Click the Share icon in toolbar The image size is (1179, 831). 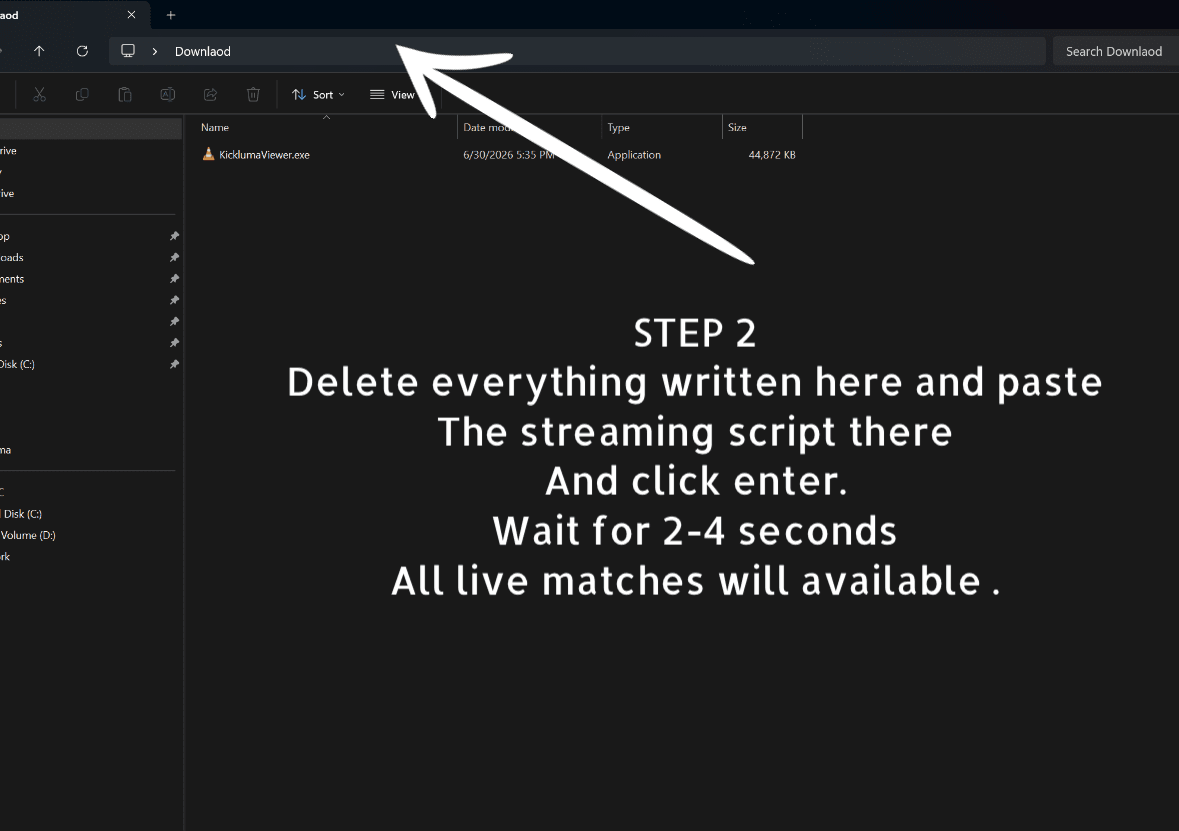click(211, 94)
